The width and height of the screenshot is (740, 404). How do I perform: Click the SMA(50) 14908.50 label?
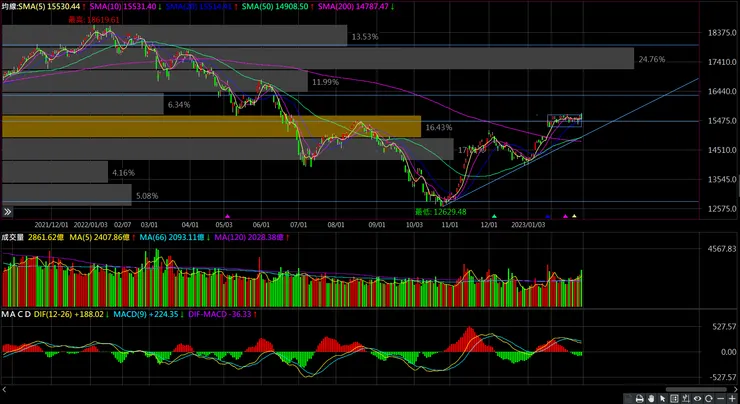(x=277, y=7)
